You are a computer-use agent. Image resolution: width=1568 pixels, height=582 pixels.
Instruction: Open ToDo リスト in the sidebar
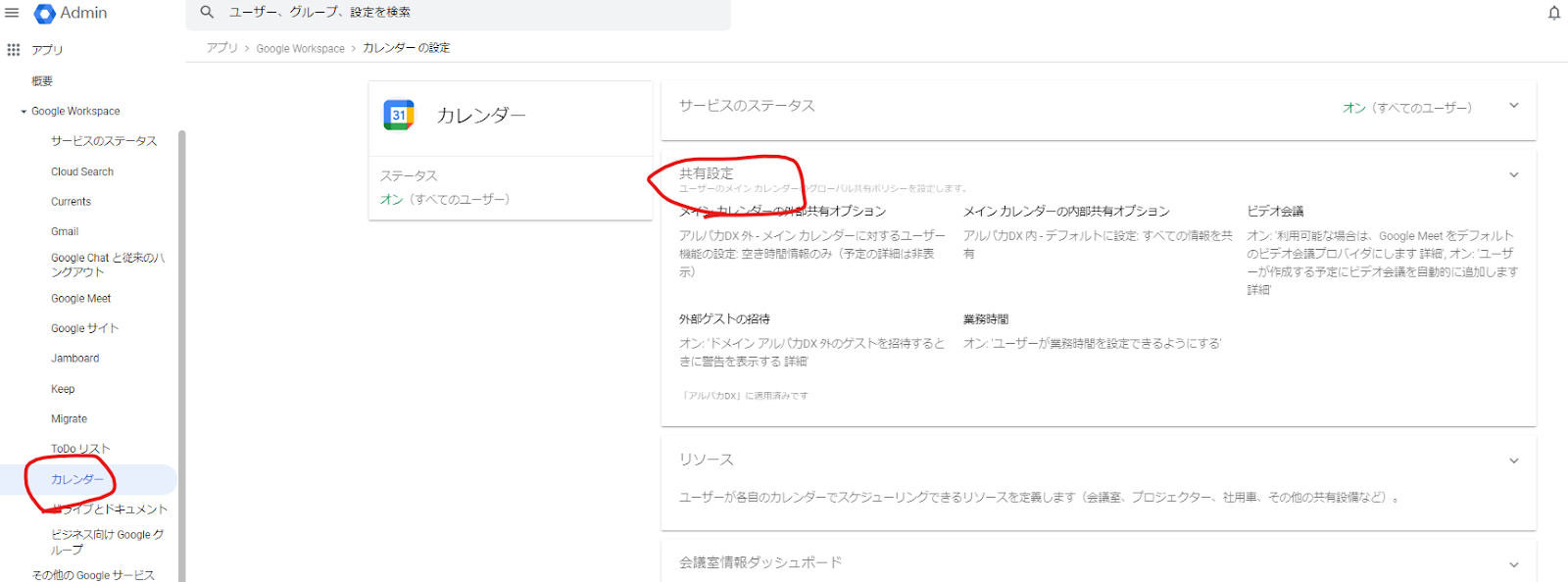click(80, 449)
